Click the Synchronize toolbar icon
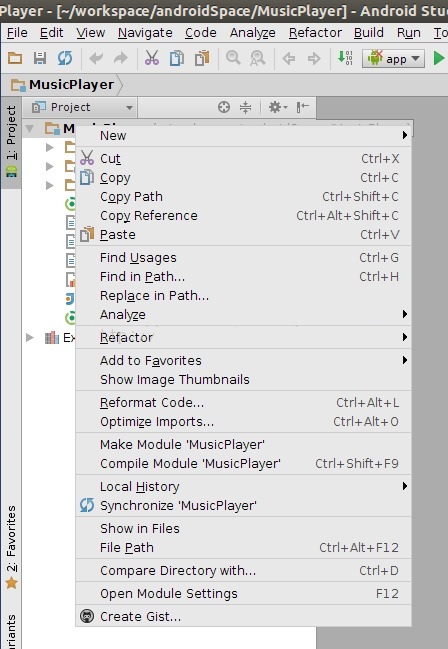 [x=65, y=58]
